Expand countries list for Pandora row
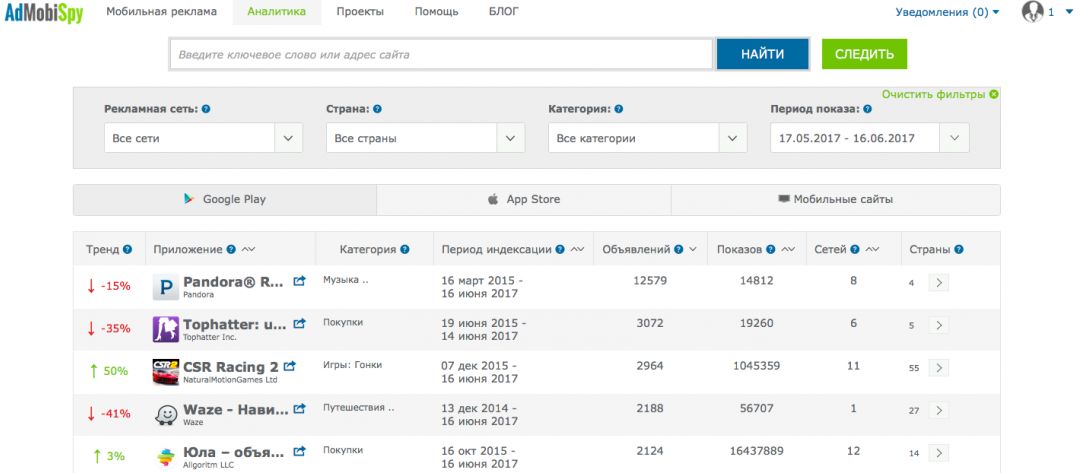1080x473 pixels. click(938, 282)
